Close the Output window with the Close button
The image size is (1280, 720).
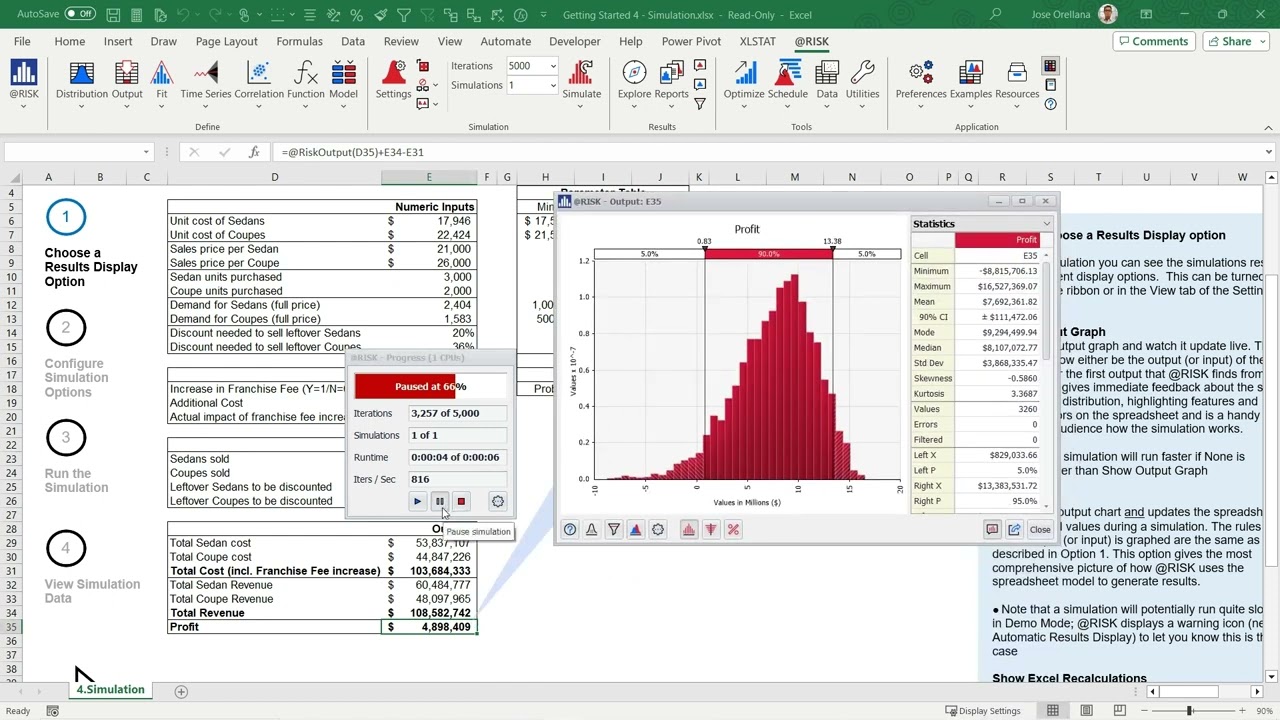click(1040, 530)
